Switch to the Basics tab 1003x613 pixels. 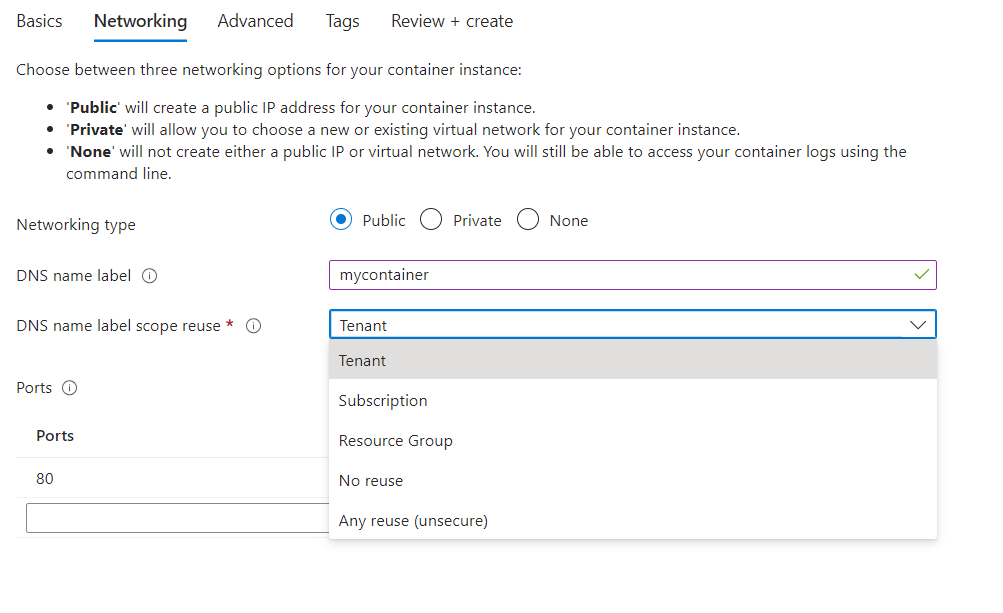click(39, 21)
